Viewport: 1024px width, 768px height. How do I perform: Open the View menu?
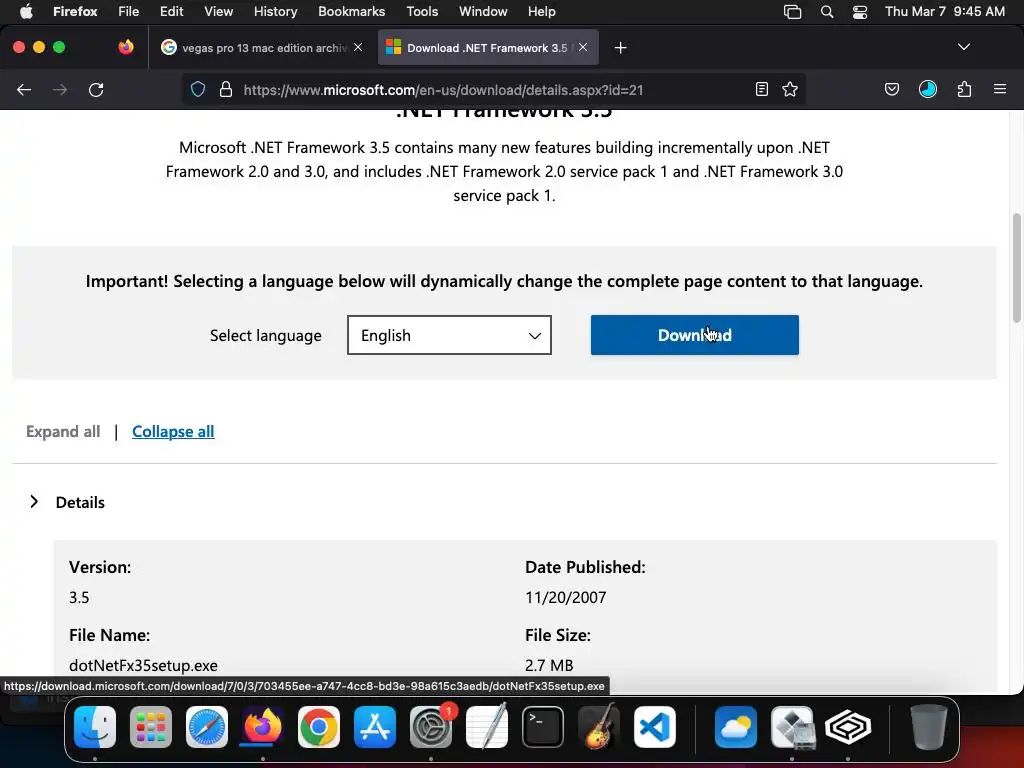[x=218, y=12]
